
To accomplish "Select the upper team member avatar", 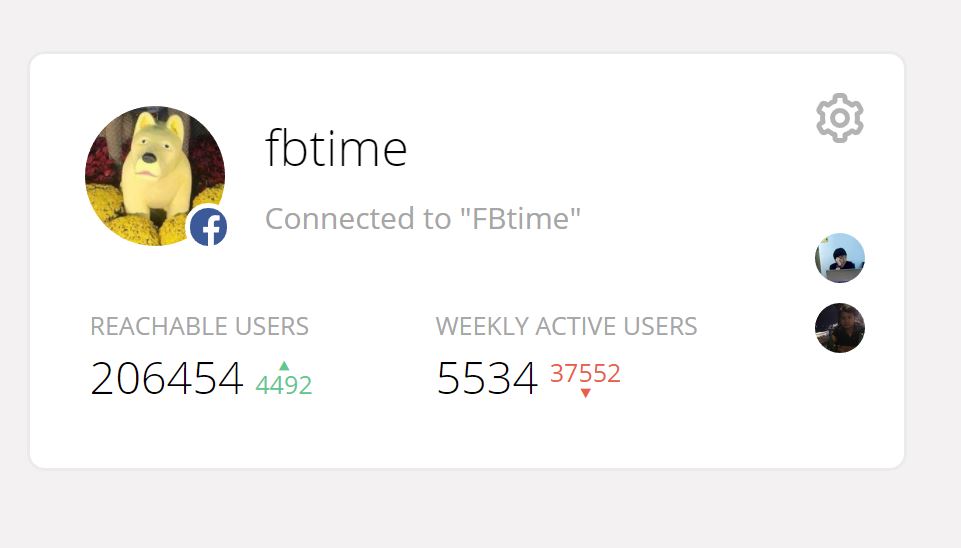I will (840, 257).
